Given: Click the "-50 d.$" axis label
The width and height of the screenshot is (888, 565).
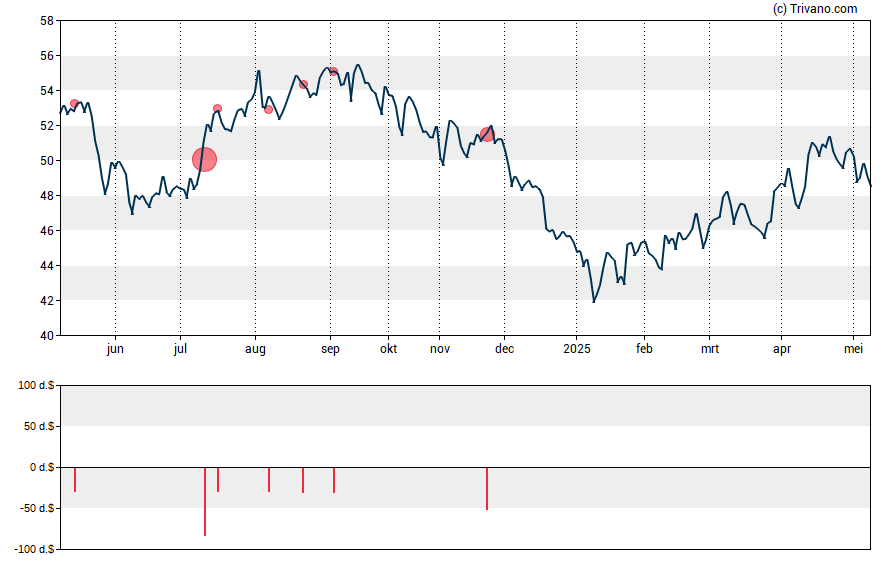Looking at the screenshot, I should tap(37, 508).
